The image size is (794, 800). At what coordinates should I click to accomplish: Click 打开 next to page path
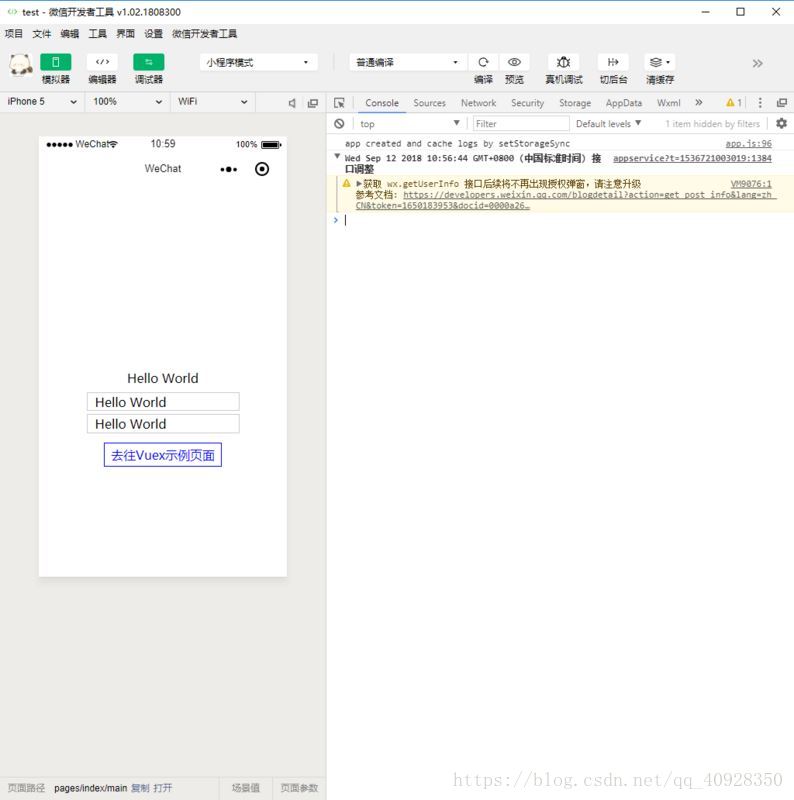tap(163, 788)
